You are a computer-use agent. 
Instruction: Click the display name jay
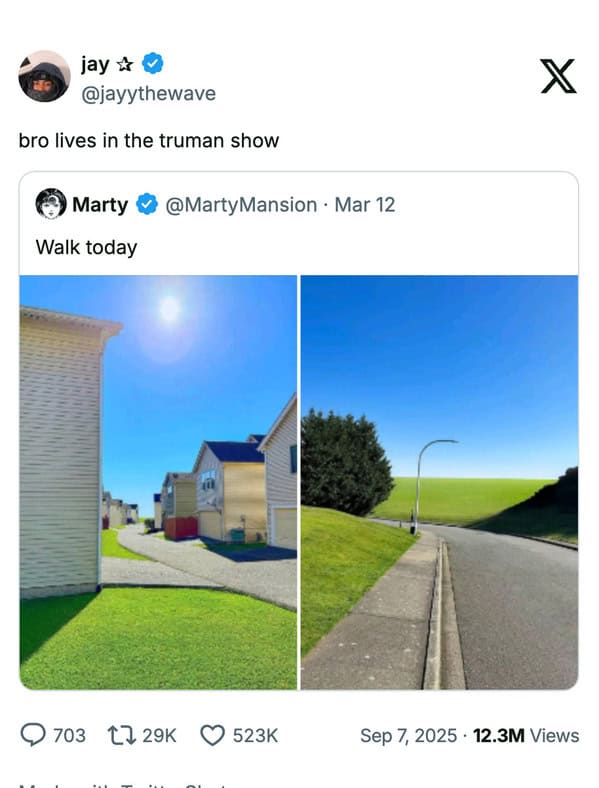(95, 64)
